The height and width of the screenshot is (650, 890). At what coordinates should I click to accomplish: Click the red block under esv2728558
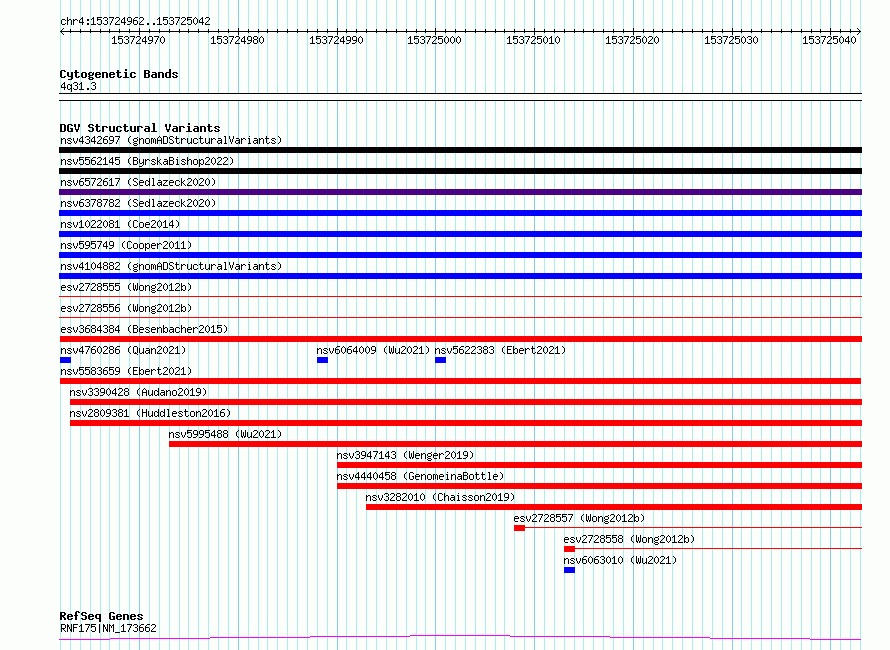click(x=569, y=549)
